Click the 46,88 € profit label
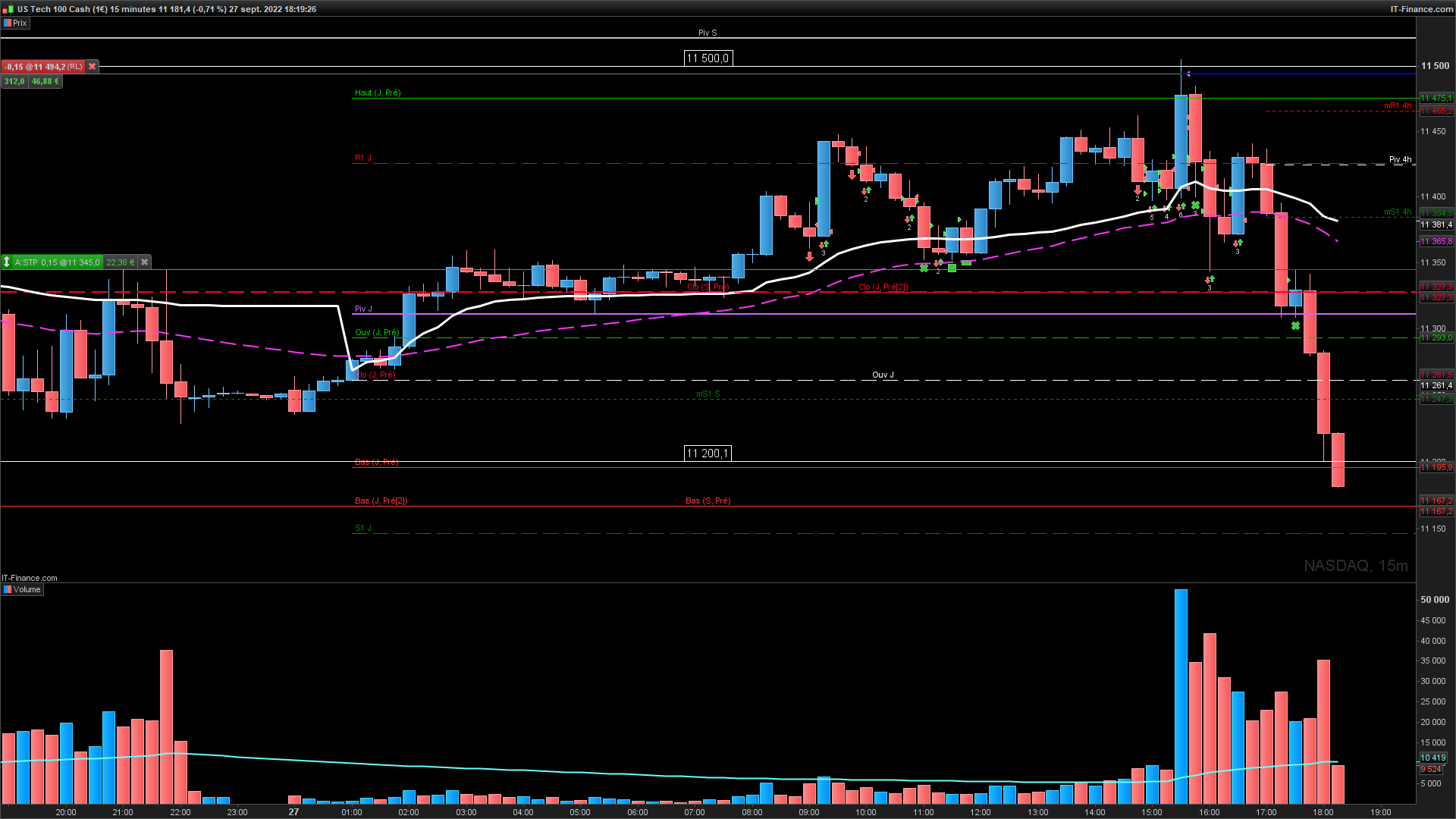The width and height of the screenshot is (1456, 819). pos(45,81)
